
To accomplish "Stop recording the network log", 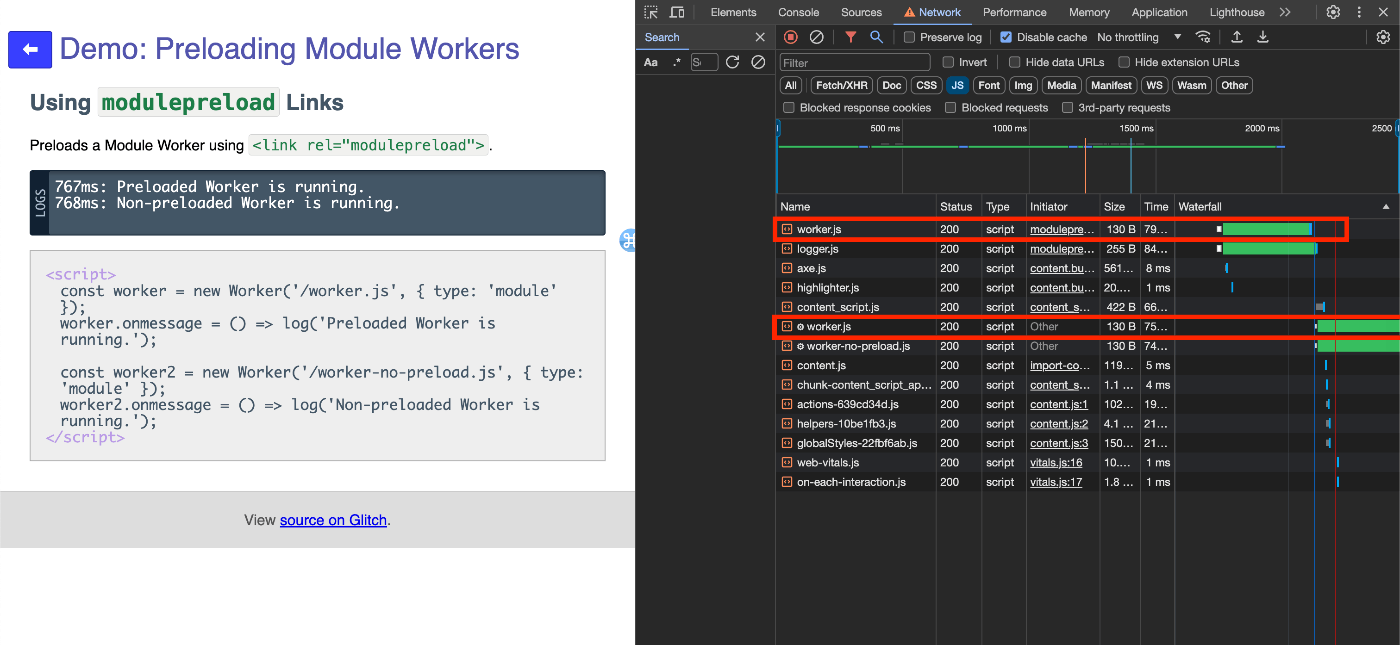I will [791, 37].
